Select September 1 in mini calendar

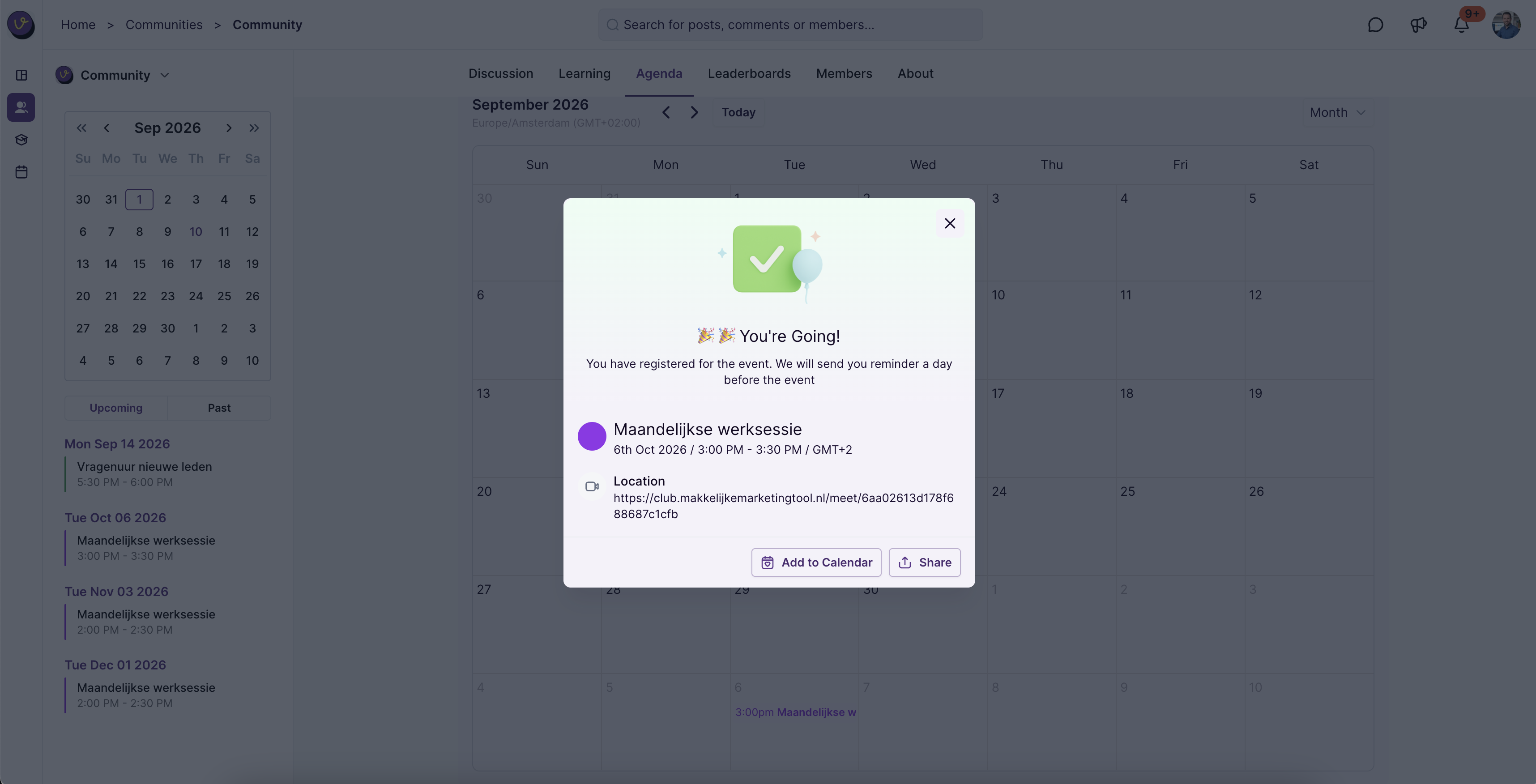pos(140,199)
